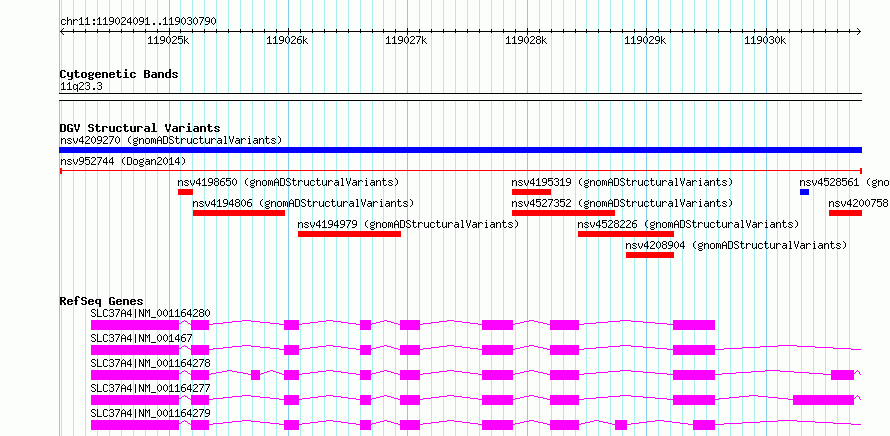Click the chr11:119024091..119030790 coordinate label

(138, 22)
